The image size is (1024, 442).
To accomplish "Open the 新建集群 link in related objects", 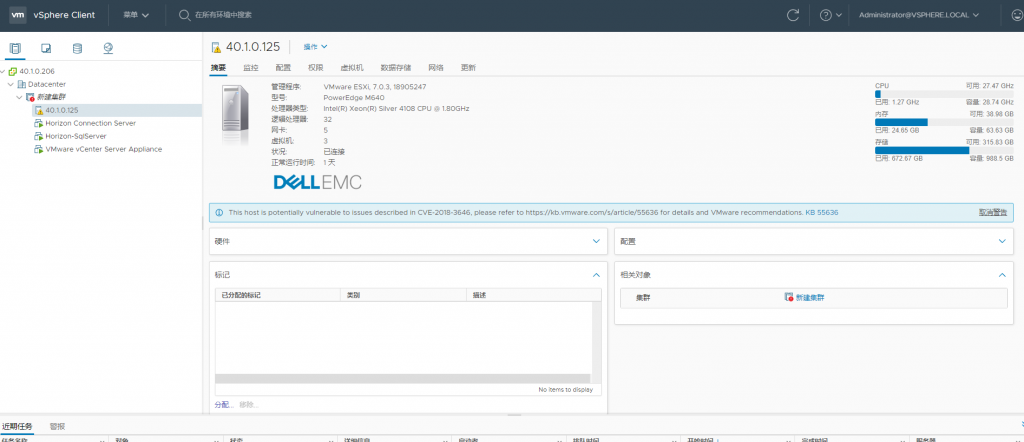I will (x=810, y=297).
